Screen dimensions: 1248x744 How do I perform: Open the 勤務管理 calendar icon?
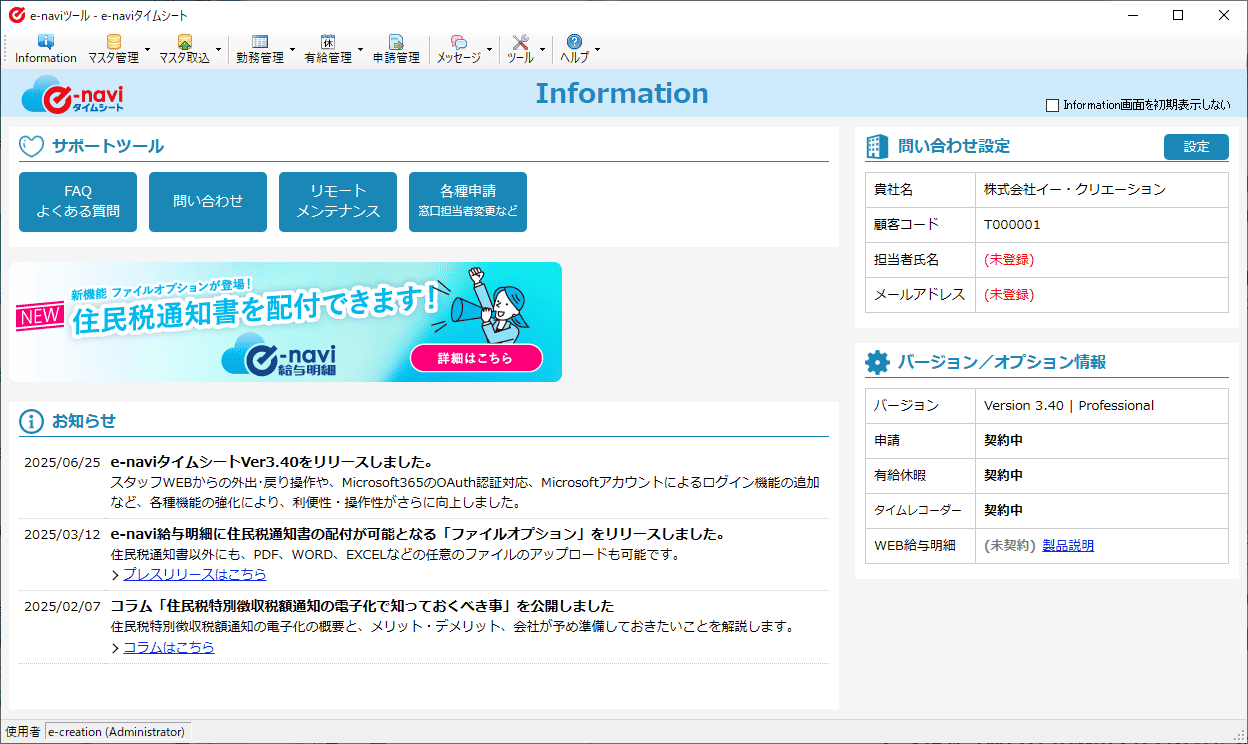click(260, 42)
